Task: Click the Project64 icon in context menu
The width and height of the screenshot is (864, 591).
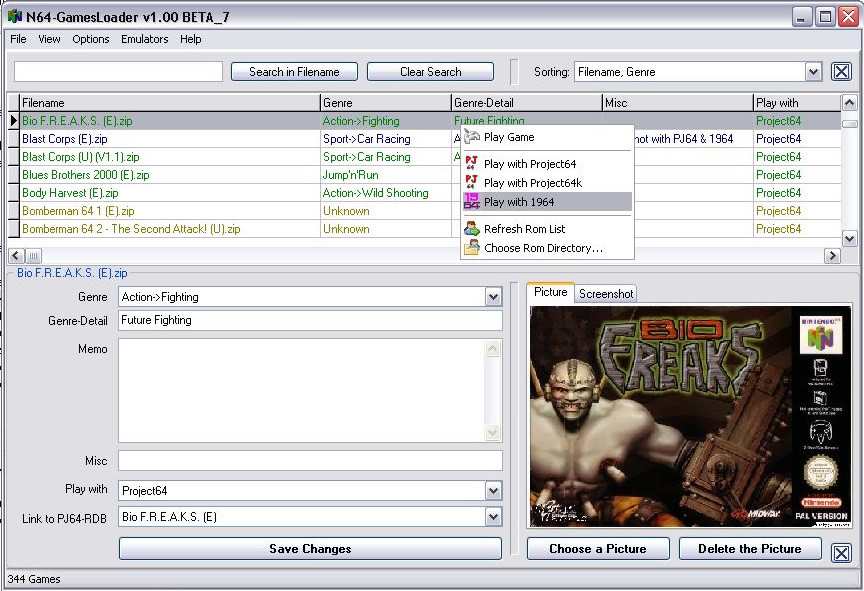Action: click(x=472, y=164)
